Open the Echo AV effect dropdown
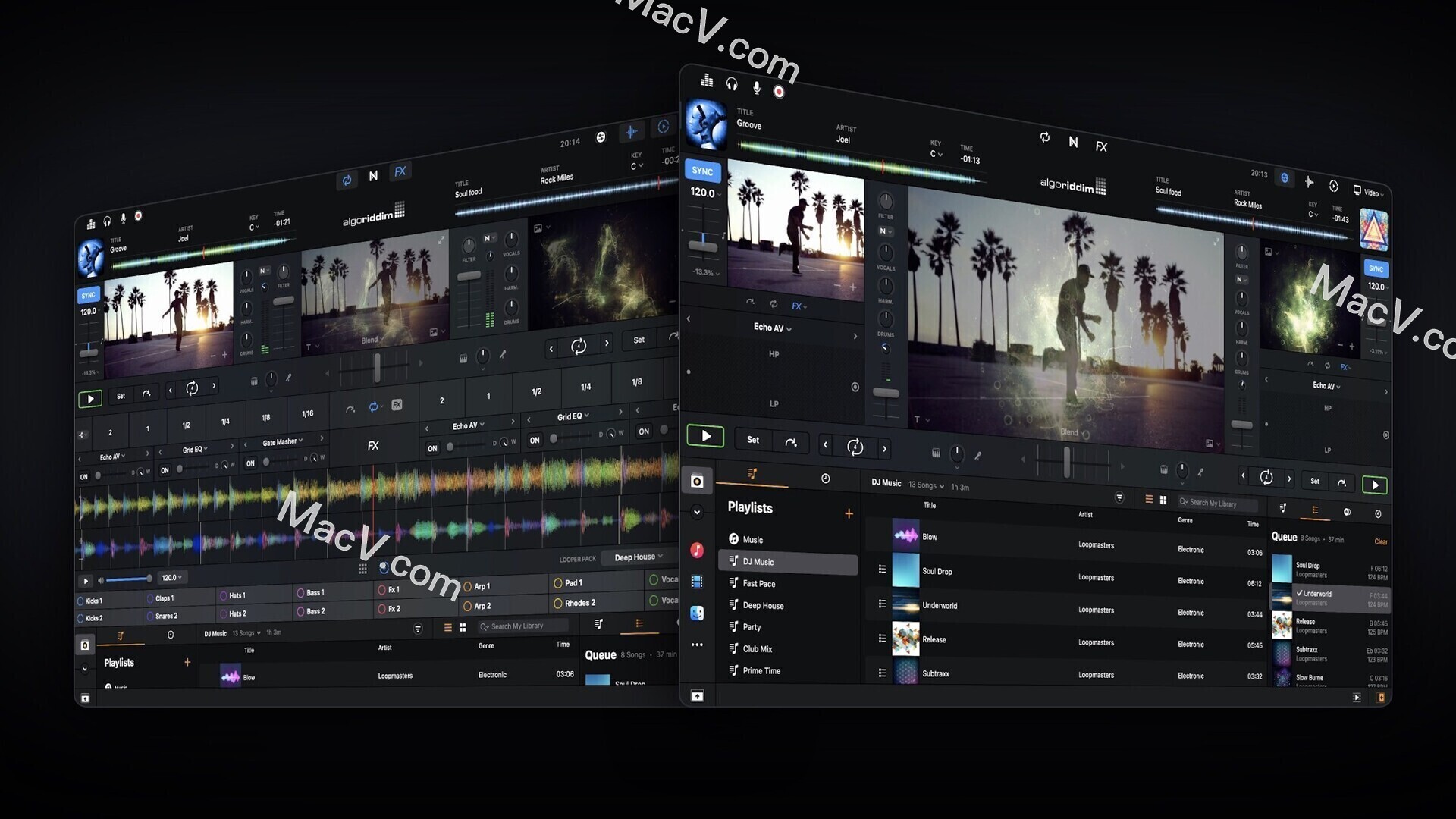The width and height of the screenshot is (1456, 819). tap(773, 328)
